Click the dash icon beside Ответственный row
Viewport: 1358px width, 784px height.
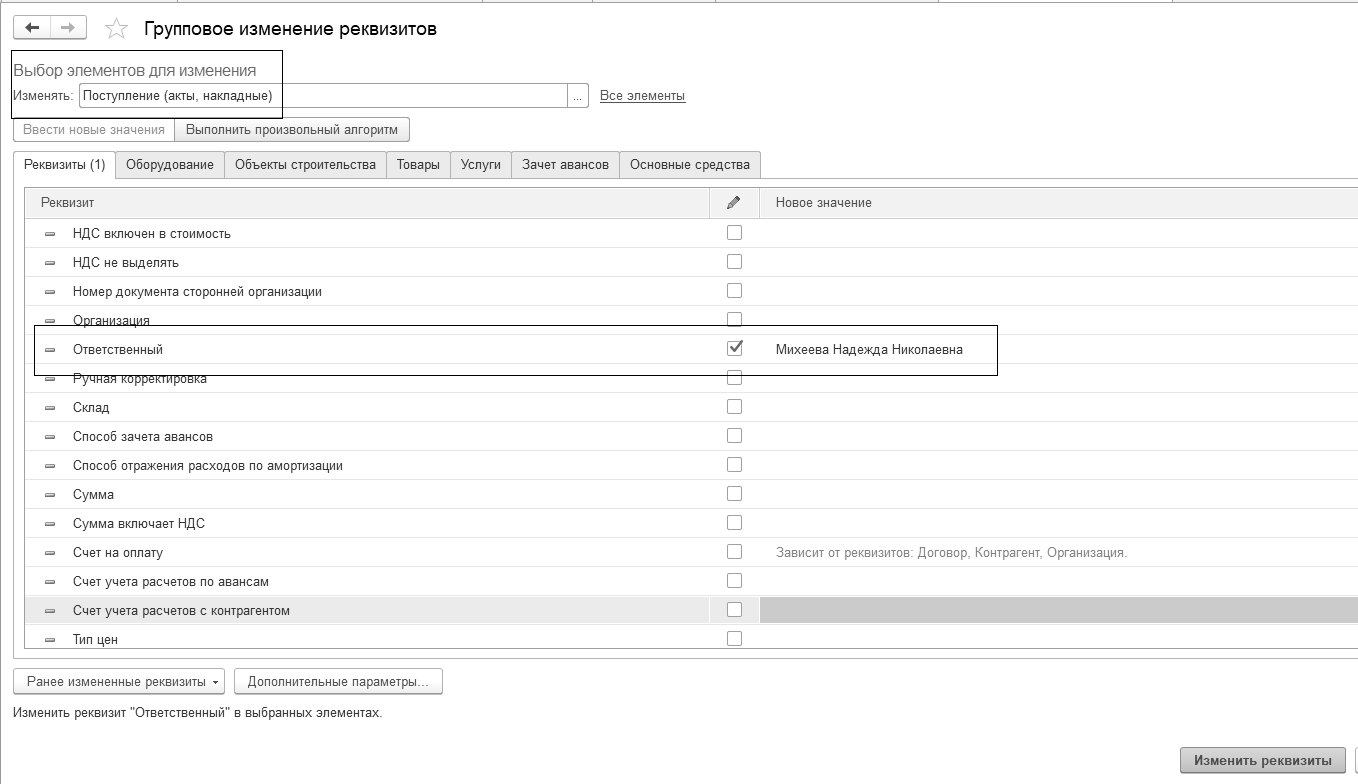(x=50, y=350)
